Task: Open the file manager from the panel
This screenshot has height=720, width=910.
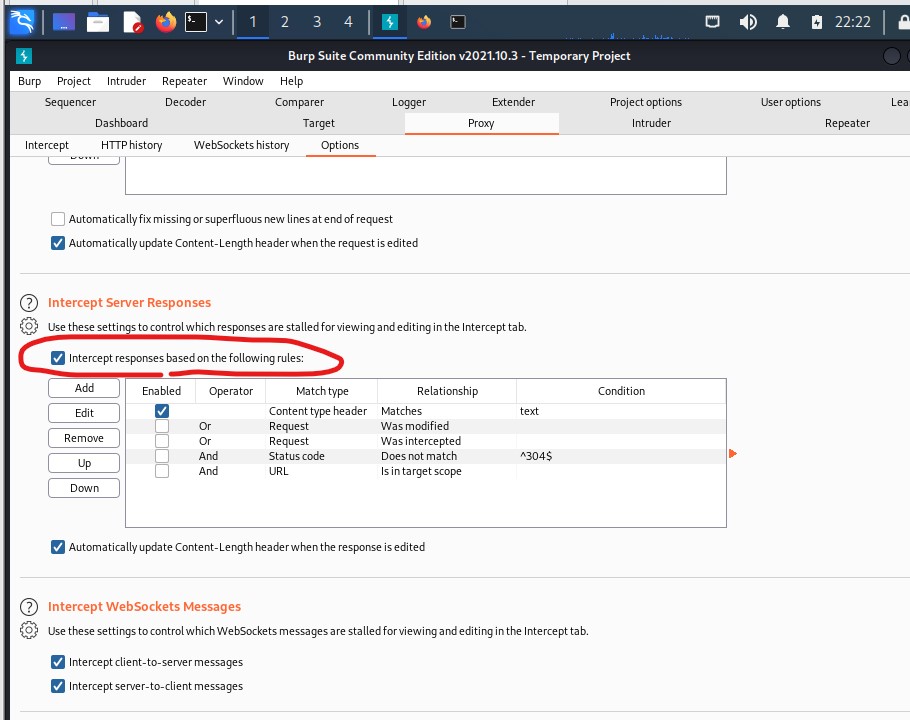Action: click(x=98, y=23)
